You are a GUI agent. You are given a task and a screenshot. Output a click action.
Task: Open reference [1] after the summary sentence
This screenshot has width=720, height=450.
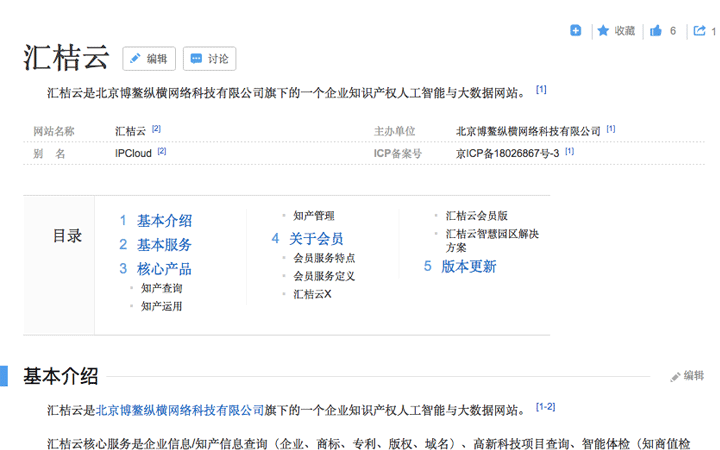click(x=541, y=90)
